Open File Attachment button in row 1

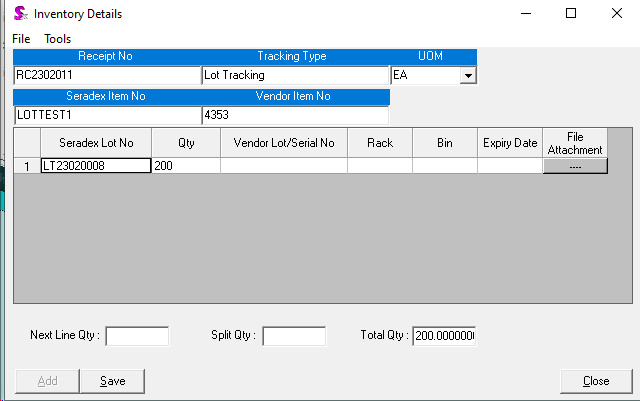point(575,166)
